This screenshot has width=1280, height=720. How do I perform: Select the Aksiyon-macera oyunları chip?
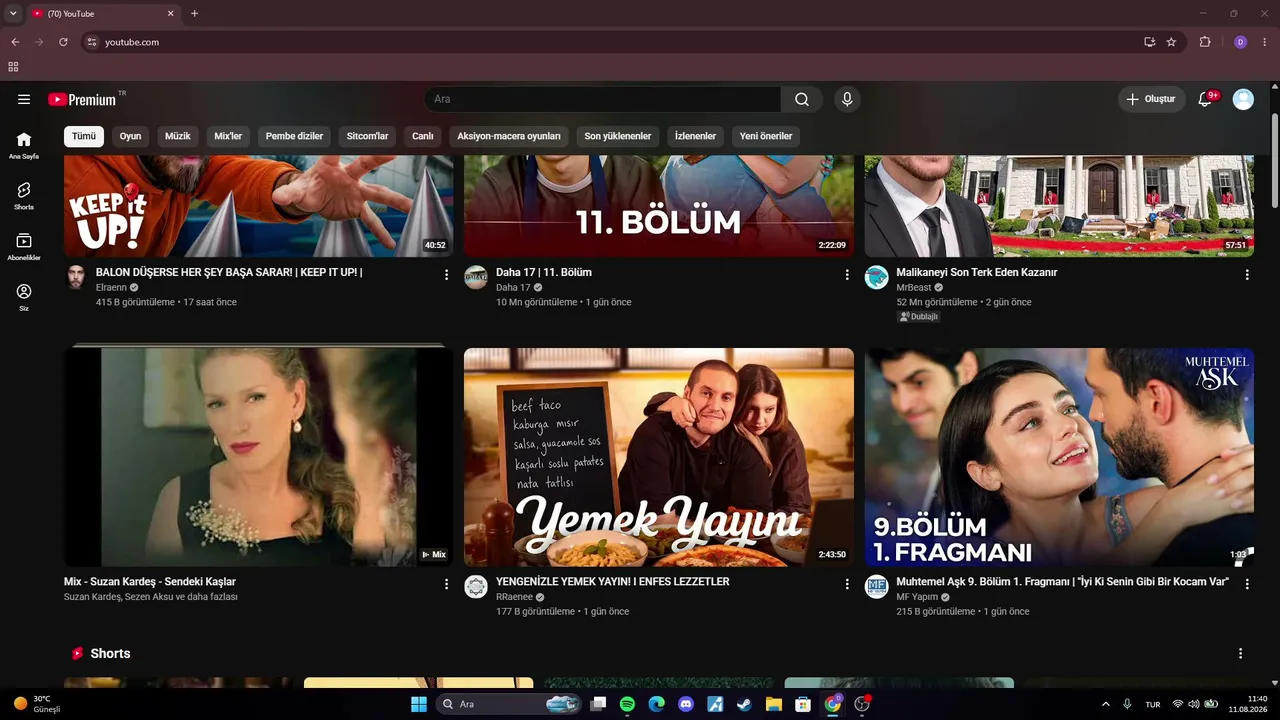tap(509, 136)
